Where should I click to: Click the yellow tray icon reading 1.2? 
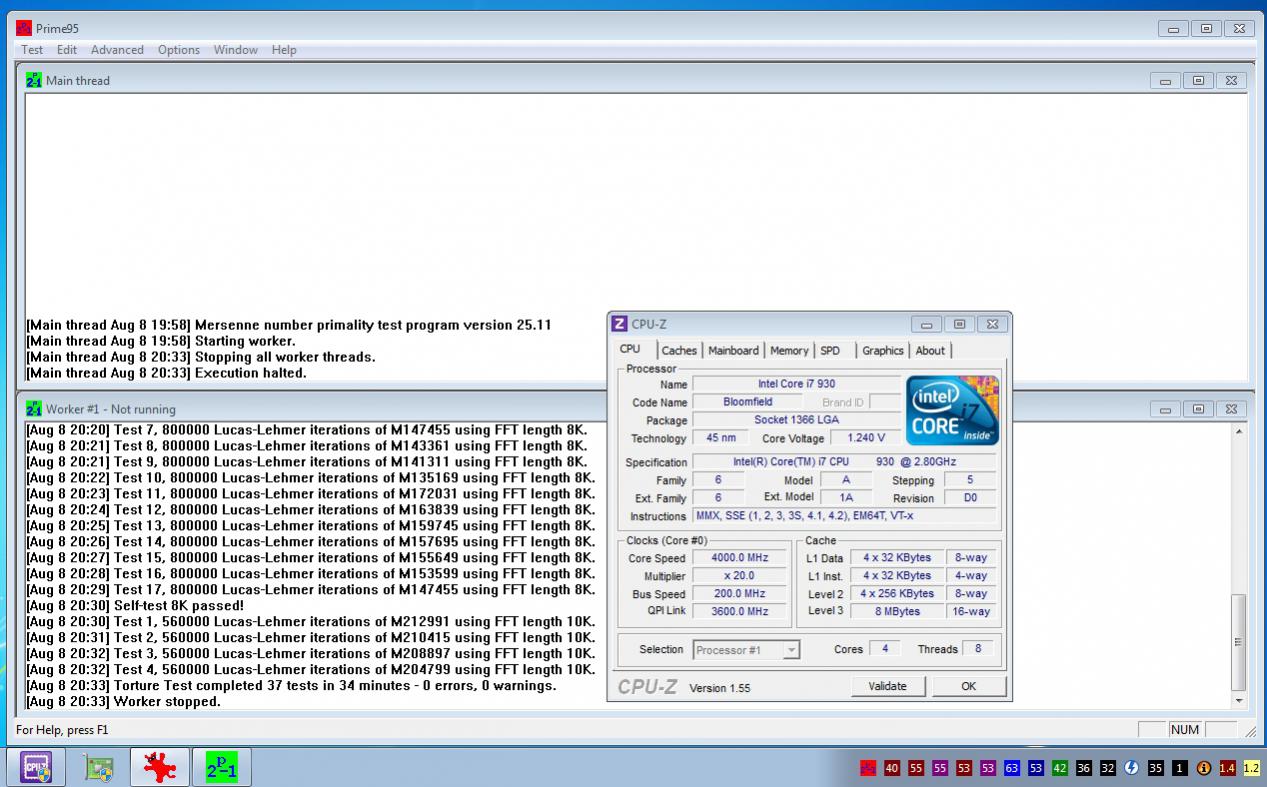point(1251,768)
